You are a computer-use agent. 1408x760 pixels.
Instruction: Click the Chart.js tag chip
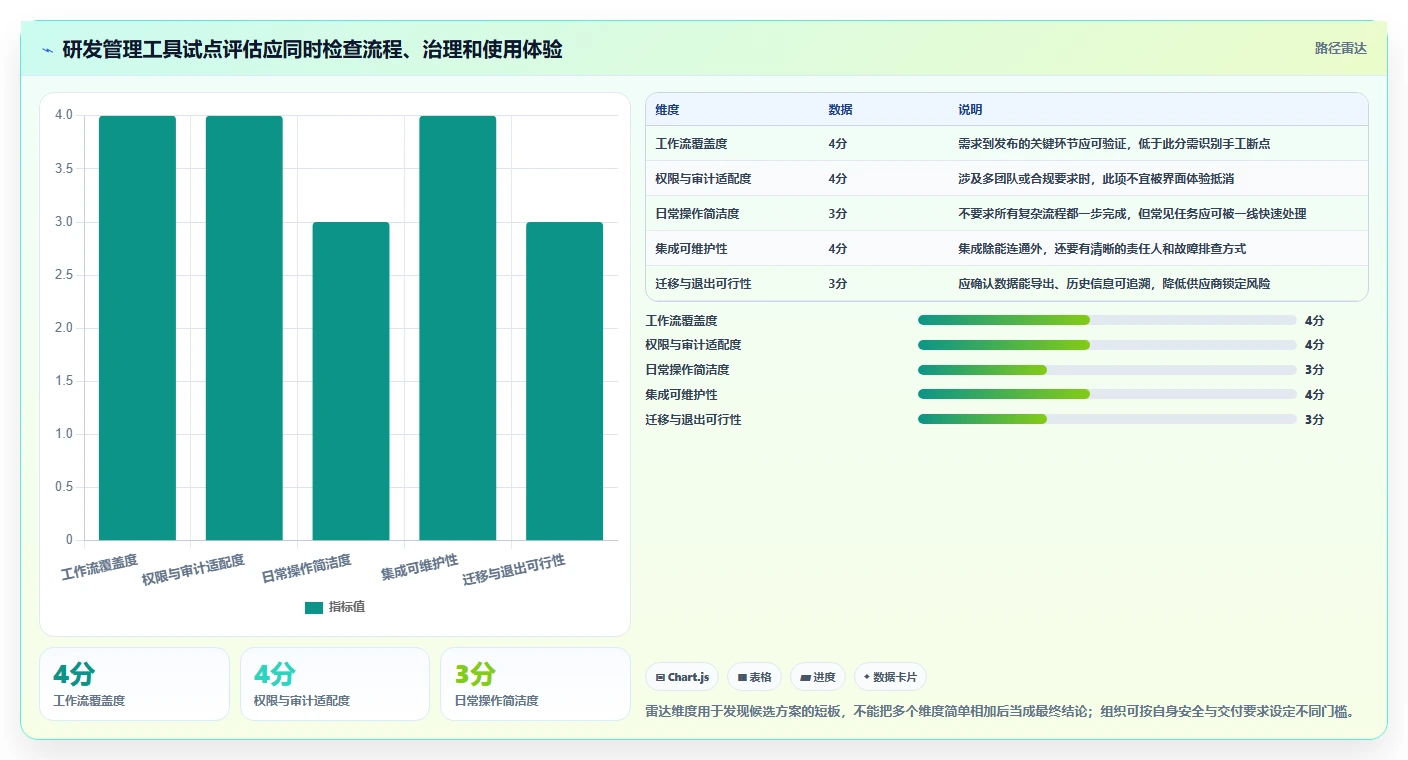tap(682, 677)
